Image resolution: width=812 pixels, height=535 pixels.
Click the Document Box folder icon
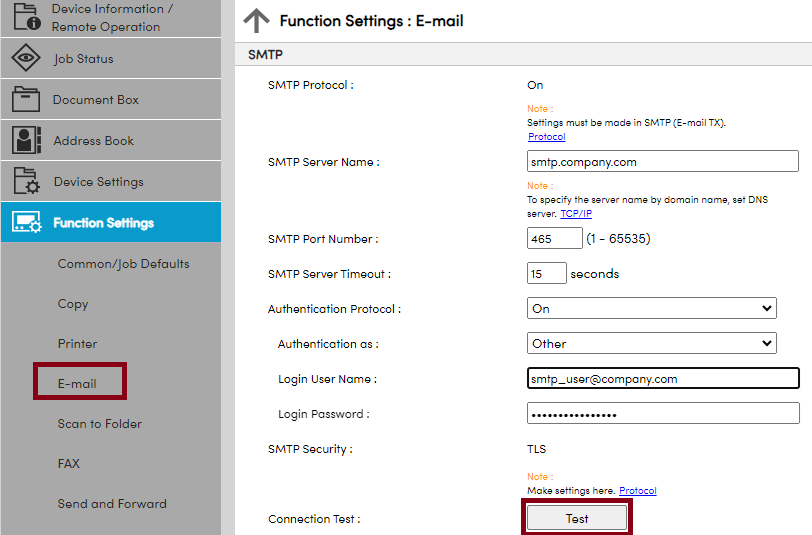[26, 100]
